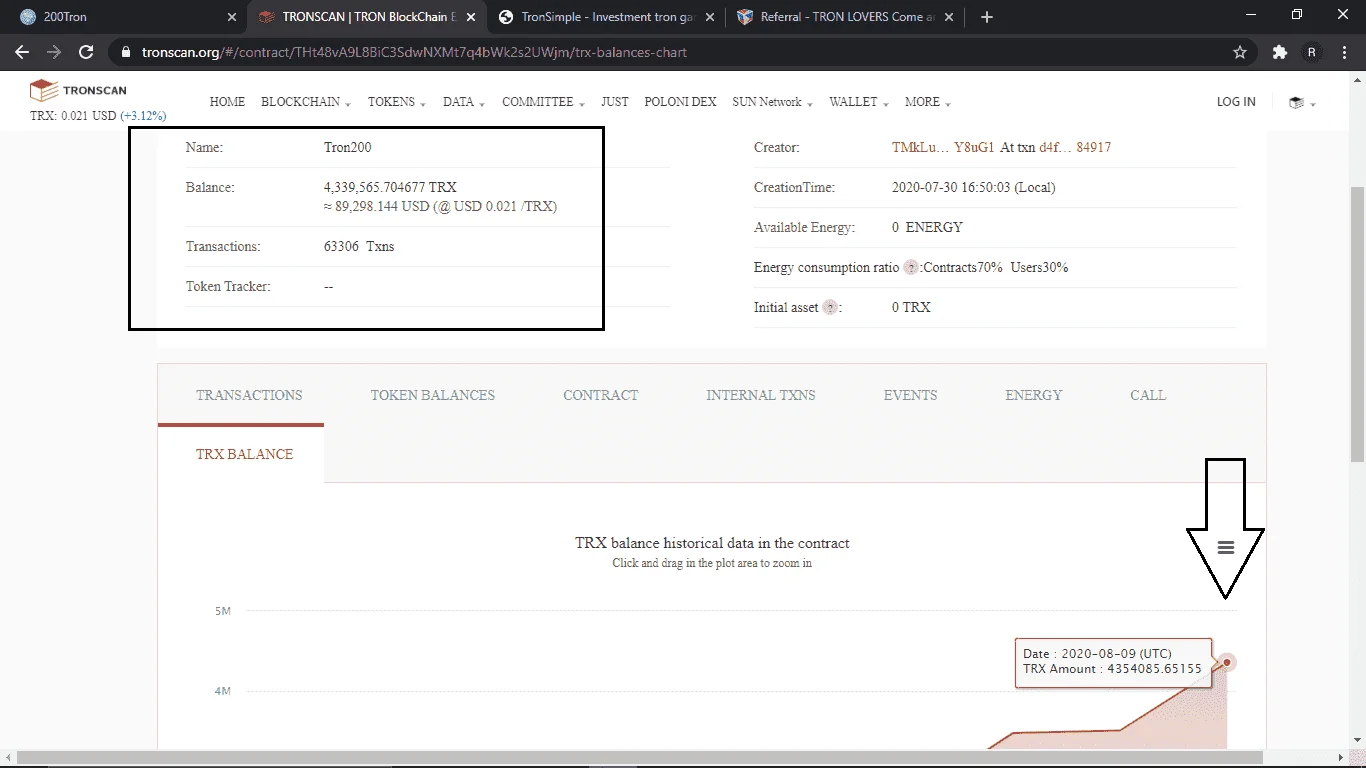Click the chart title text

point(712,543)
